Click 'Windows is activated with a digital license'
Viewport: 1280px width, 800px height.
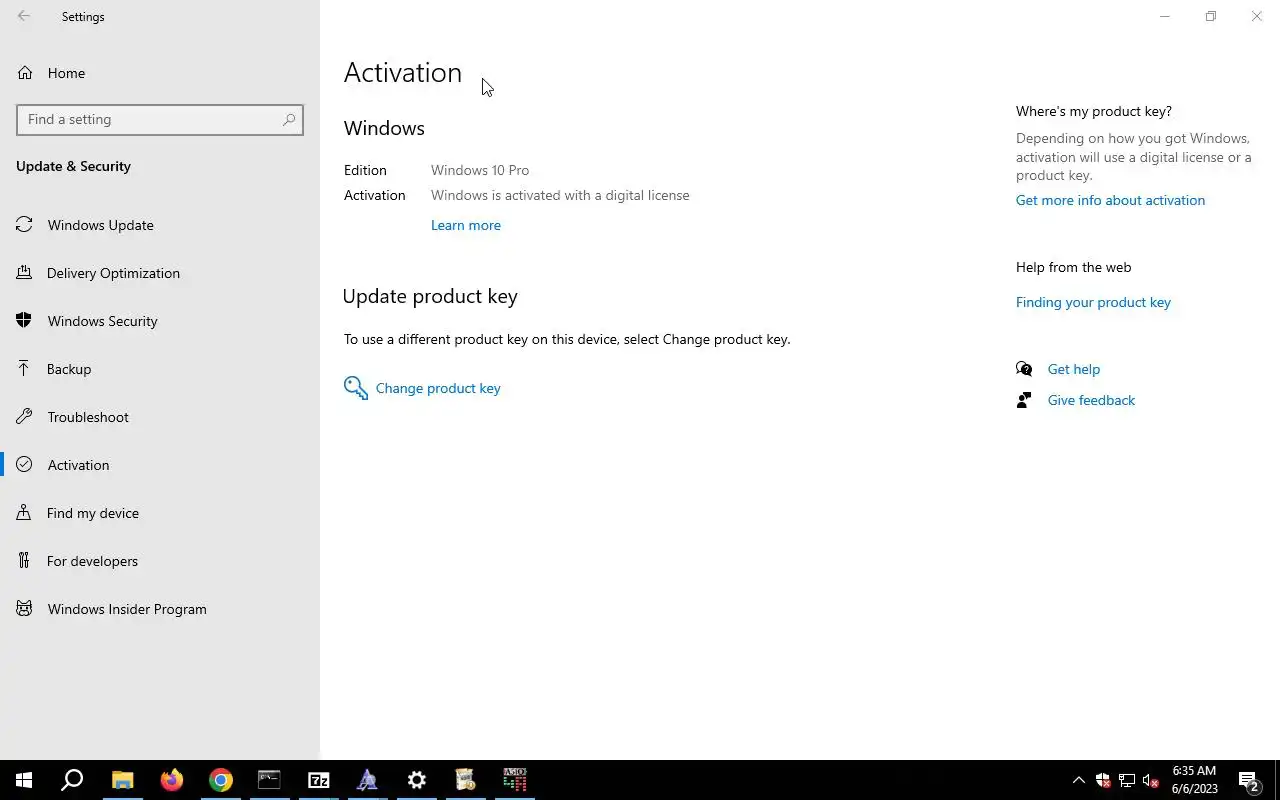coord(560,195)
